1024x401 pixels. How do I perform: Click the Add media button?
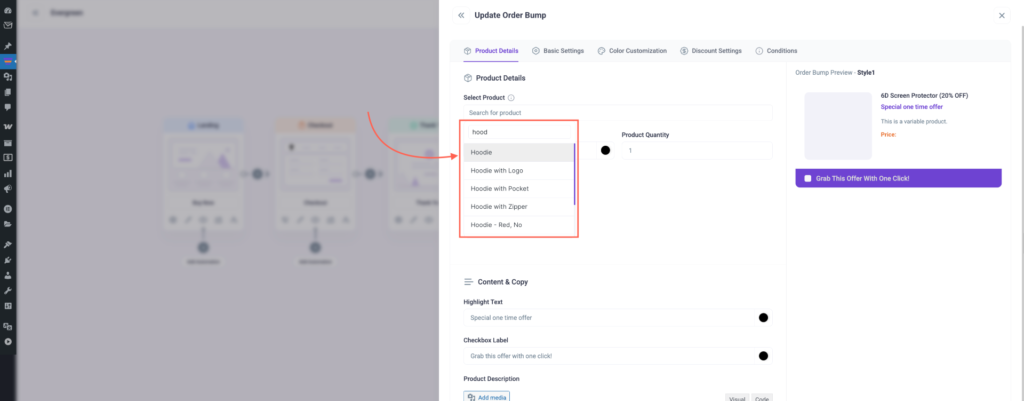pos(487,397)
